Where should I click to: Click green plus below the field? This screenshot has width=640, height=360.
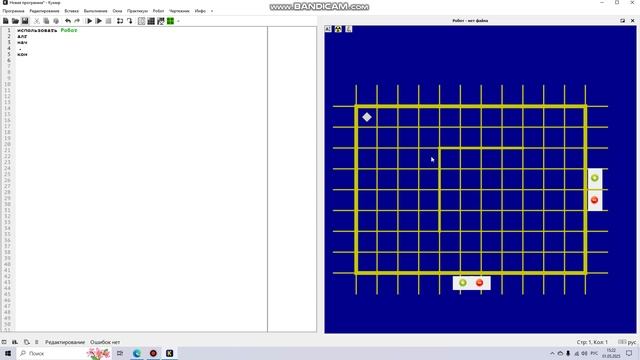tap(463, 282)
